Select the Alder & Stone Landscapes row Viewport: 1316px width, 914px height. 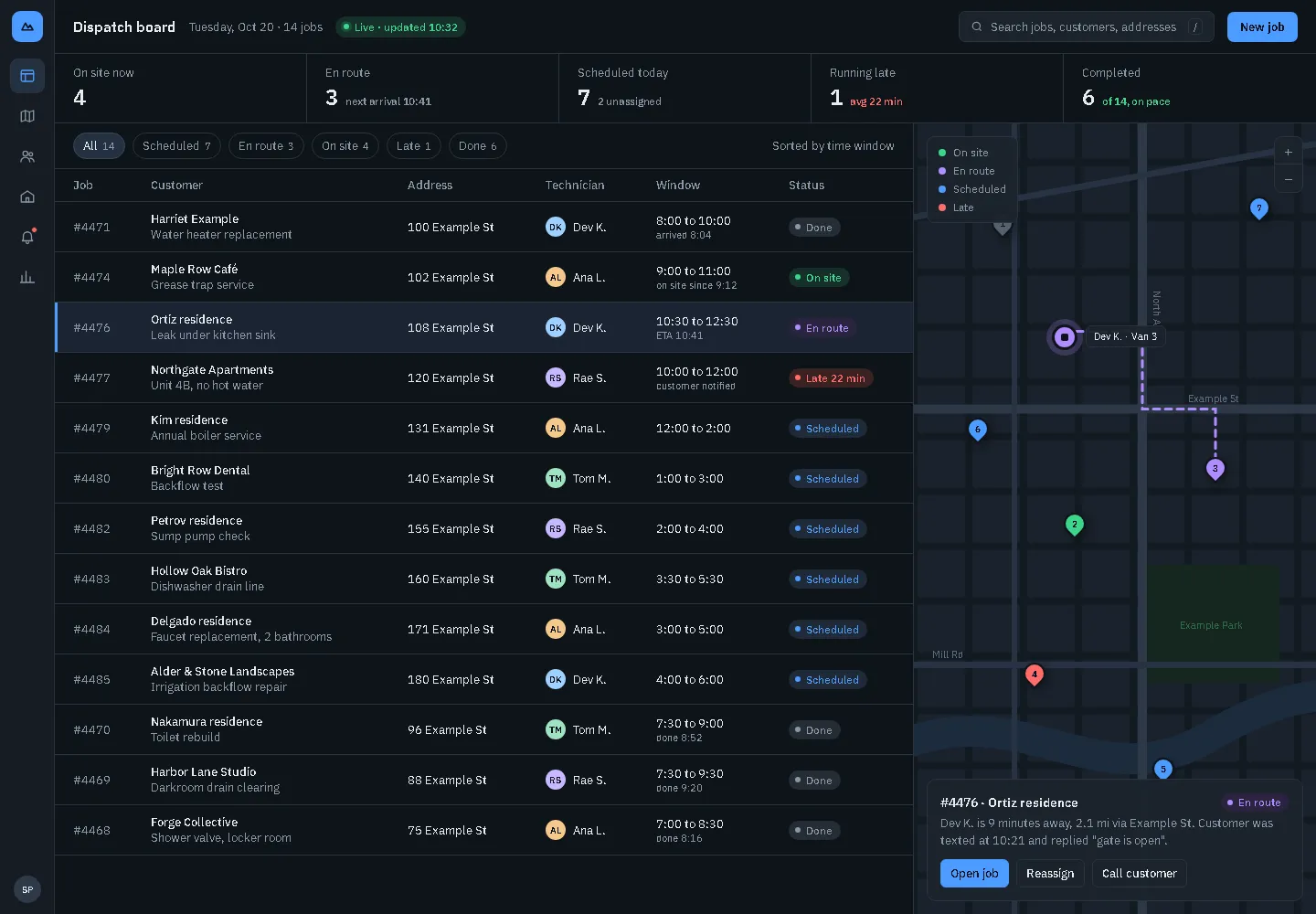click(x=483, y=679)
